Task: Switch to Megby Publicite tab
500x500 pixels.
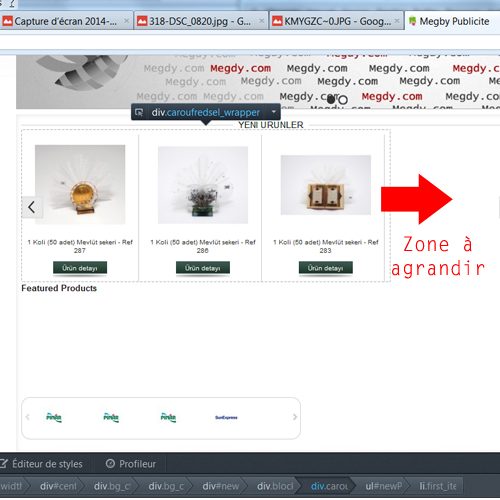Action: tap(453, 21)
